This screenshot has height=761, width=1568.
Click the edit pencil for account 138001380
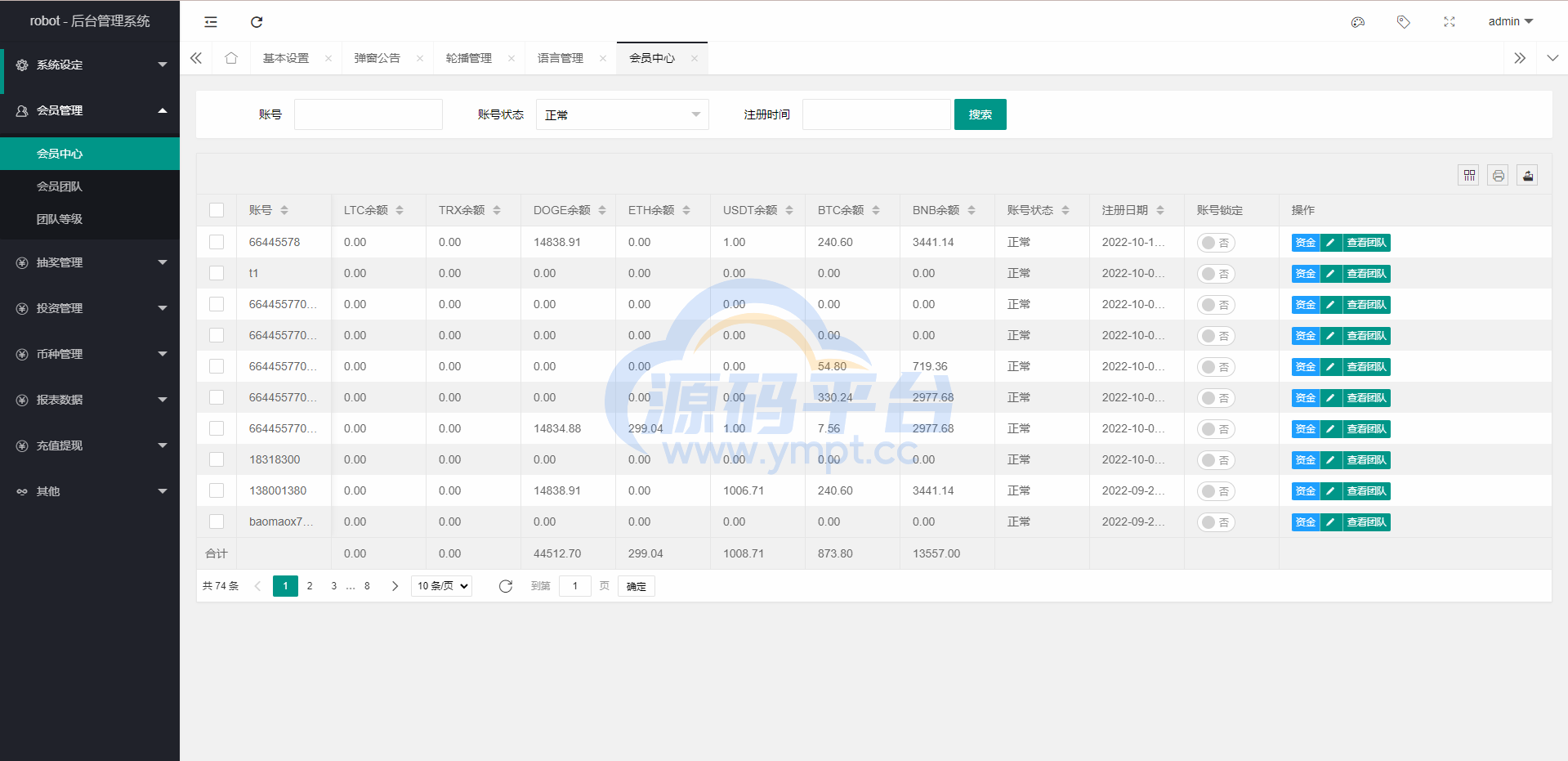tap(1331, 491)
